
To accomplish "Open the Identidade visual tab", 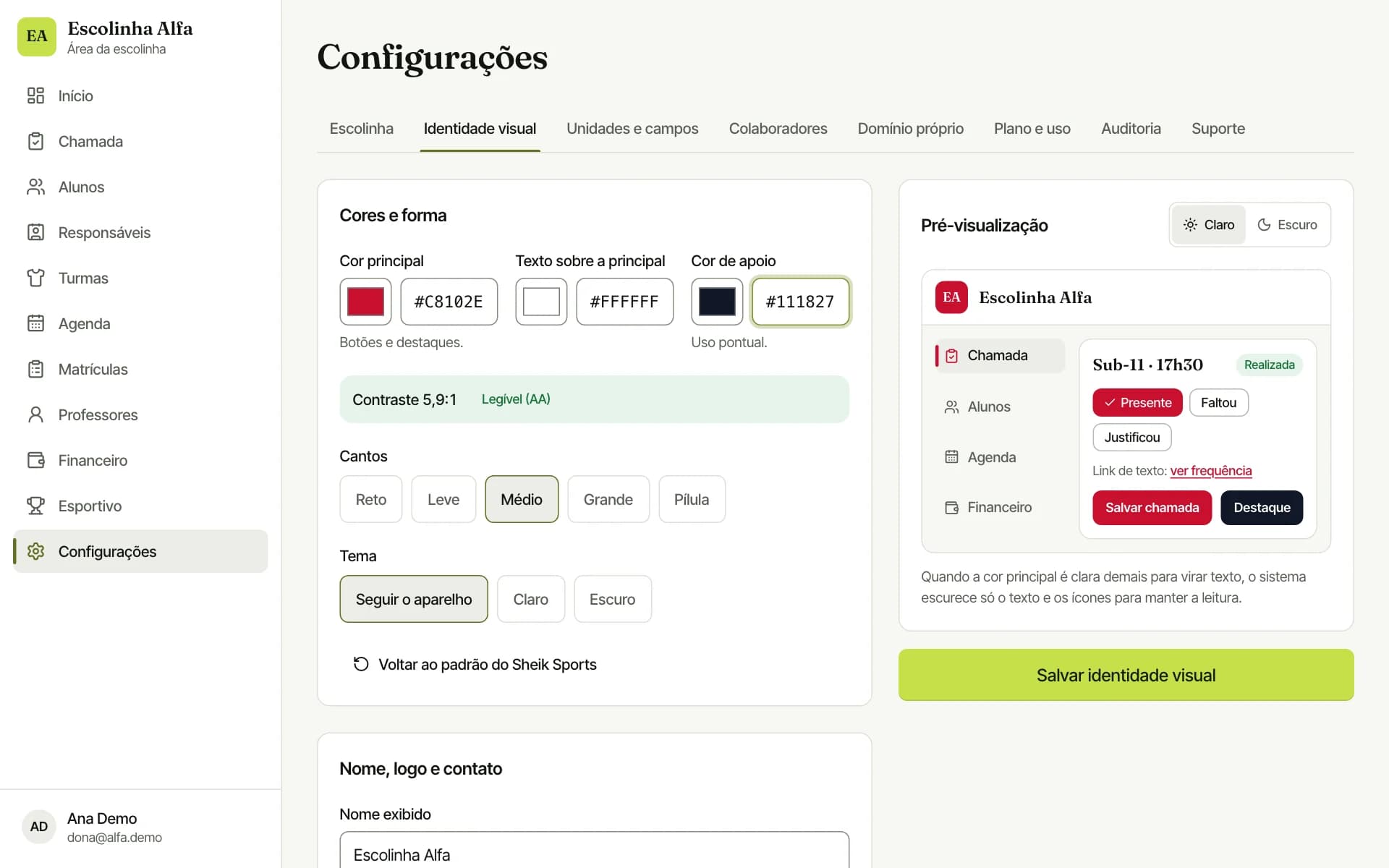I will click(x=480, y=129).
